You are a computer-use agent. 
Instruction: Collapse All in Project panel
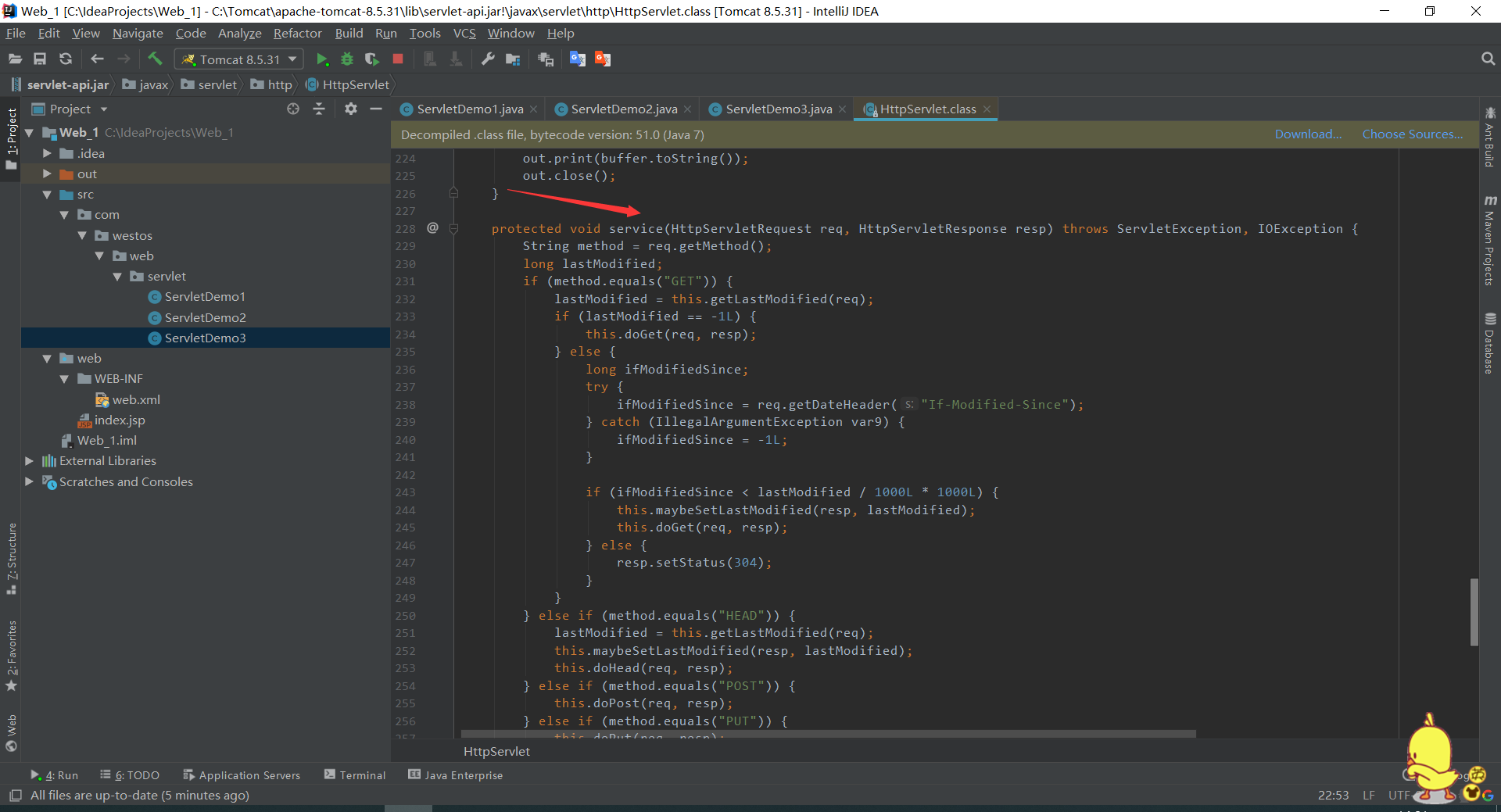[x=319, y=109]
